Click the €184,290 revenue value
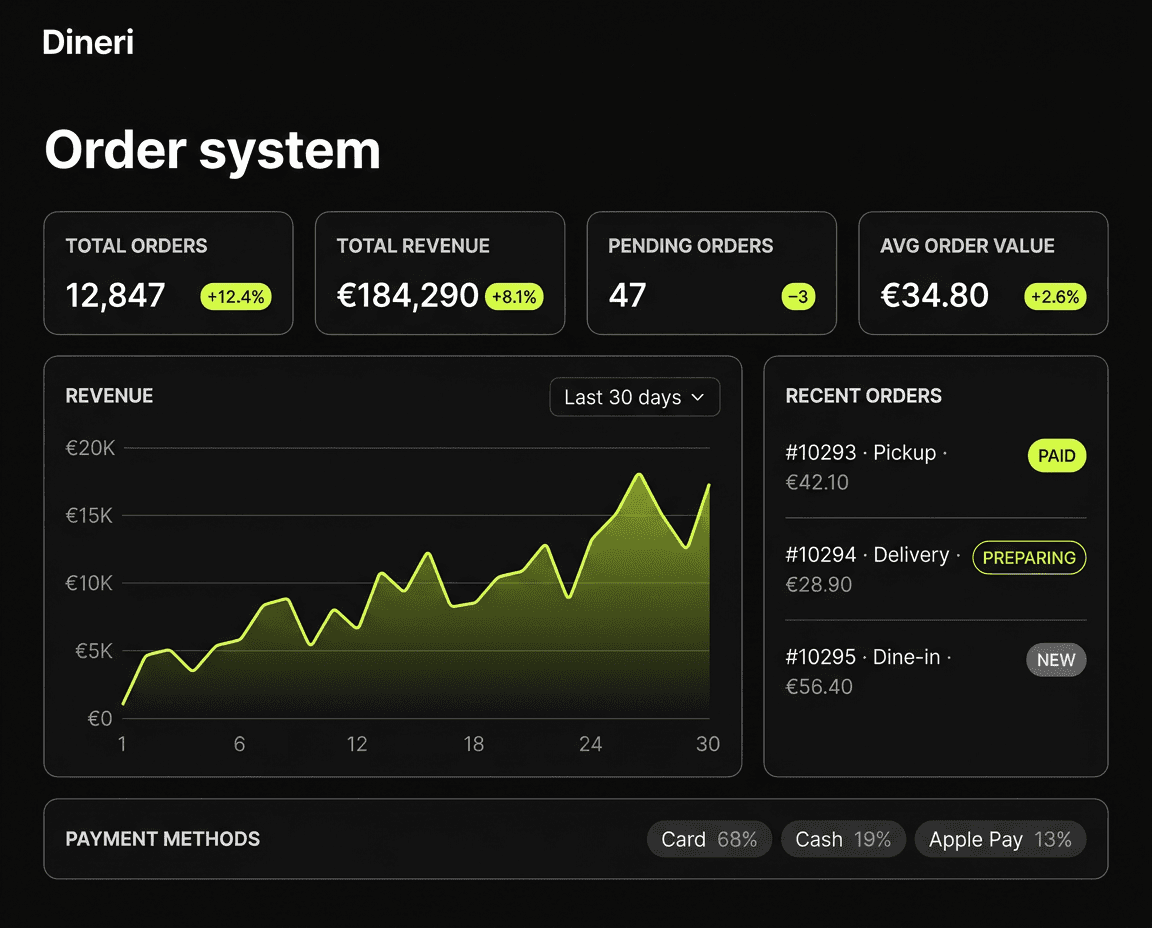1152x928 pixels. click(x=407, y=295)
